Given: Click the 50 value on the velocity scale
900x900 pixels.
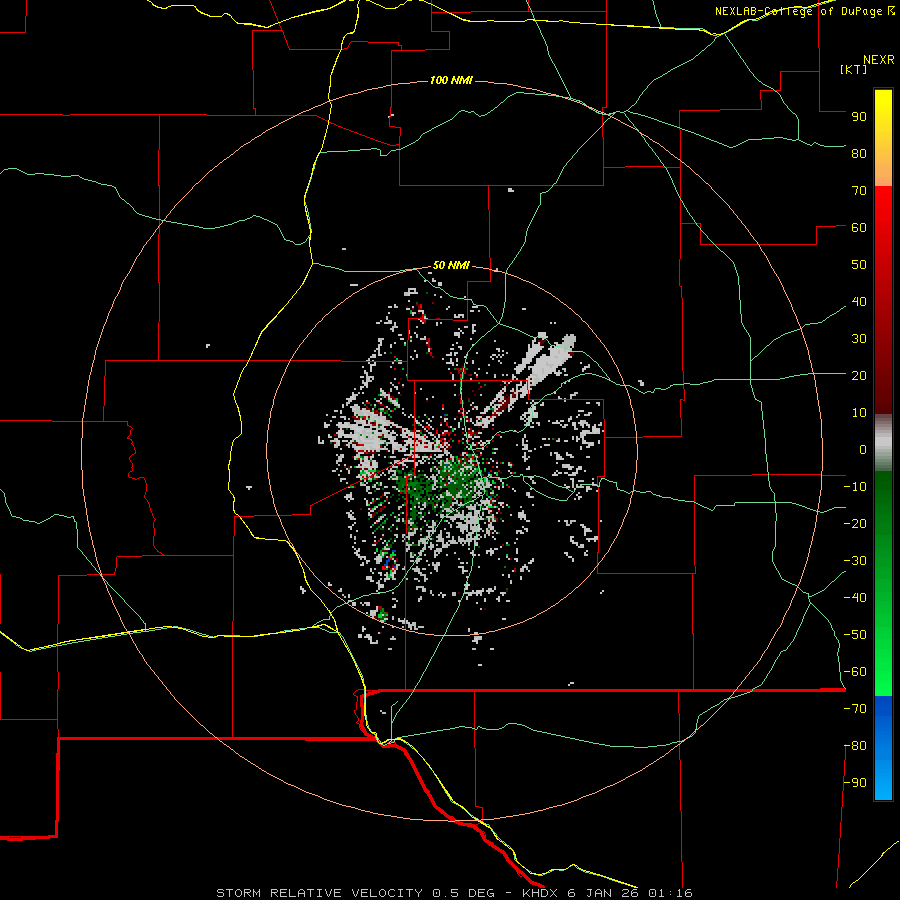Looking at the screenshot, I should pyautogui.click(x=859, y=265).
